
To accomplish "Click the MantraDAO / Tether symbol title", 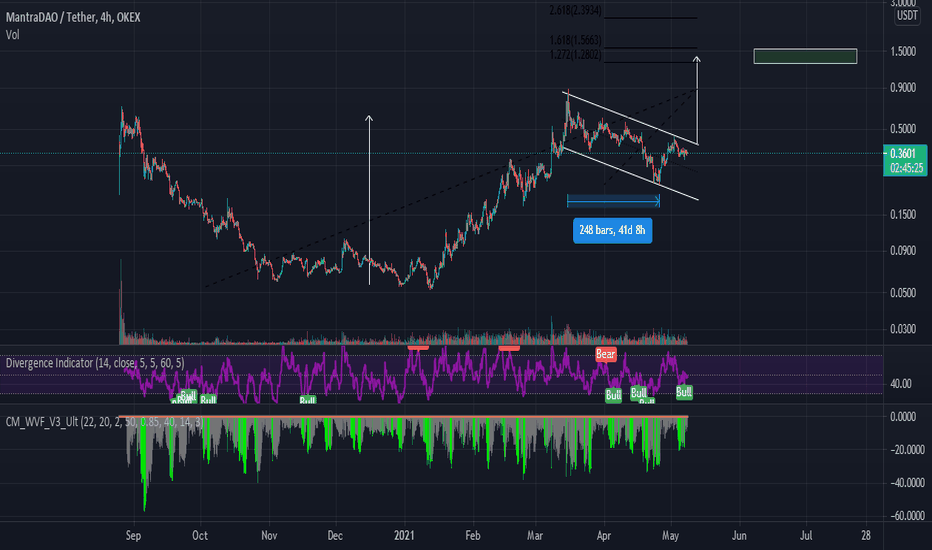I will (73, 17).
